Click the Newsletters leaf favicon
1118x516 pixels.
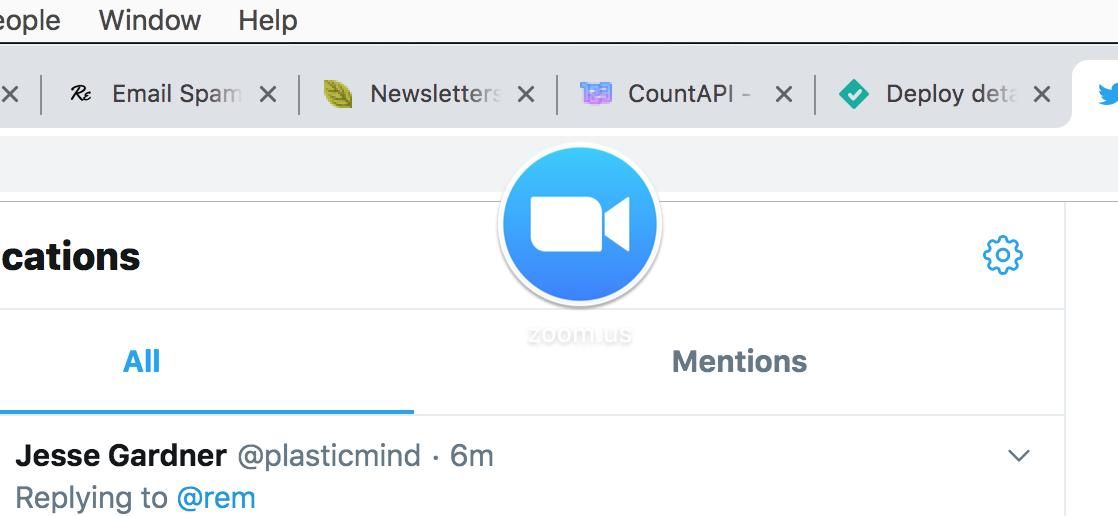pos(338,93)
